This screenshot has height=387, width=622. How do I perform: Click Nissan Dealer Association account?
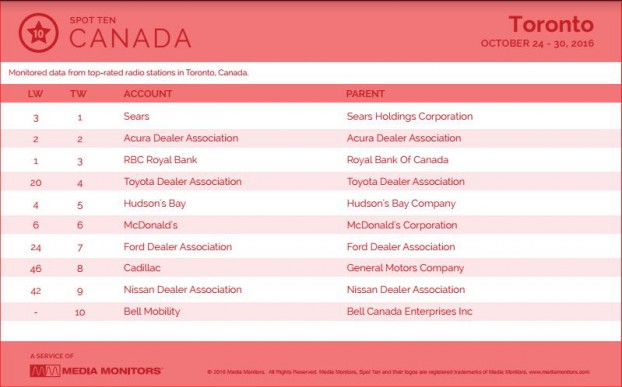click(x=182, y=289)
